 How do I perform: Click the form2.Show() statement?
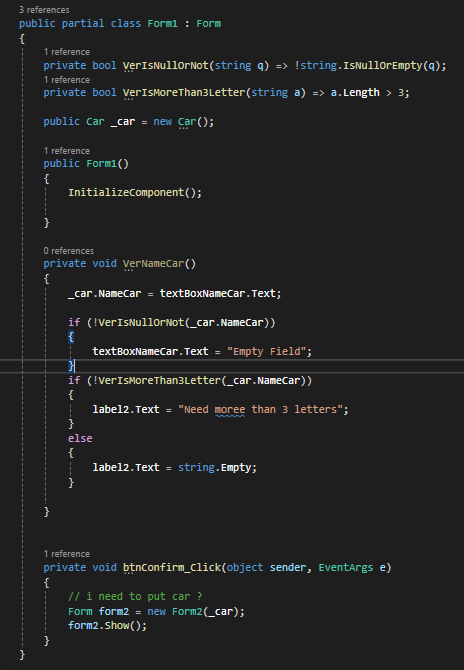107,626
